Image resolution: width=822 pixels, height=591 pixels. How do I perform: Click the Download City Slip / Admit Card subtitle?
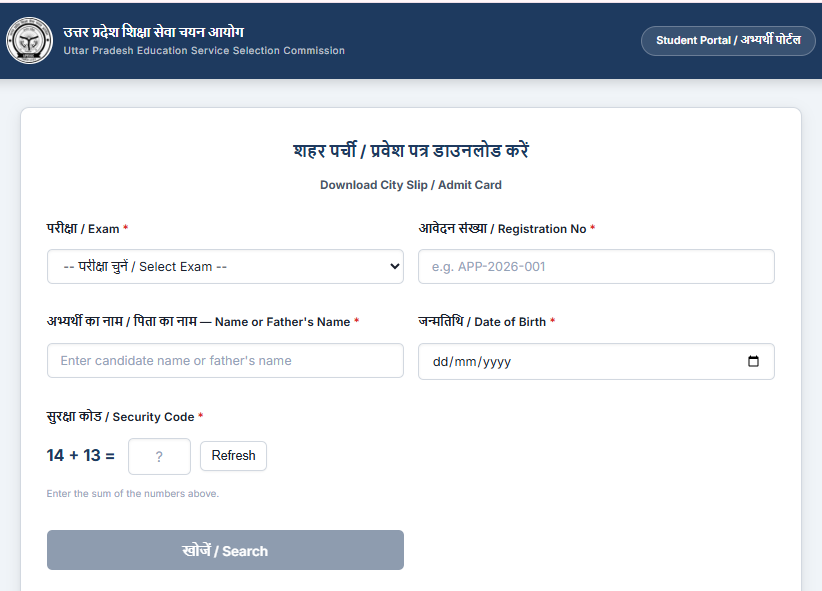[411, 185]
